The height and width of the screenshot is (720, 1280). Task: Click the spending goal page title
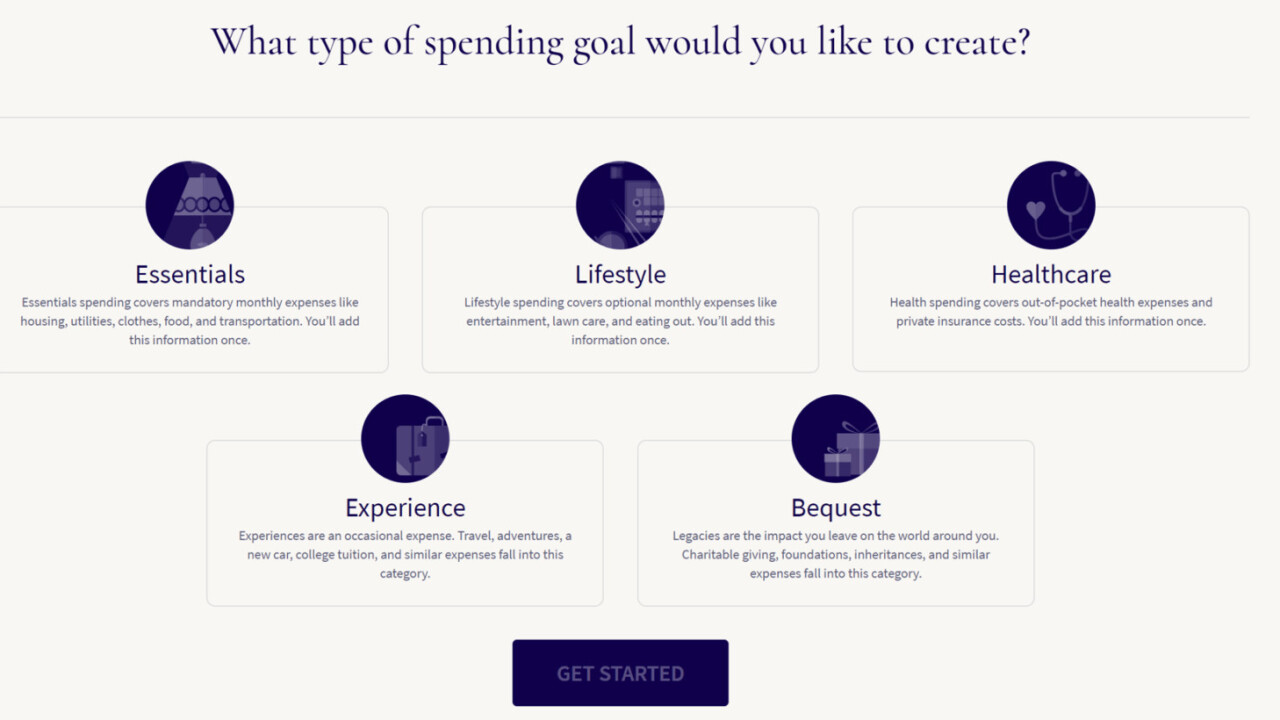[x=620, y=43]
